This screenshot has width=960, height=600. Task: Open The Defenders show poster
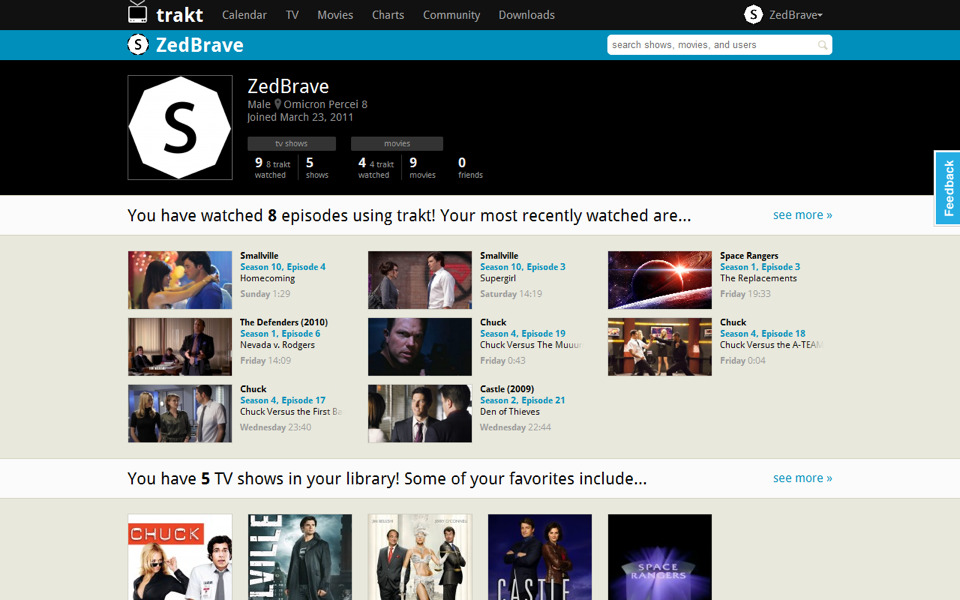[x=420, y=557]
